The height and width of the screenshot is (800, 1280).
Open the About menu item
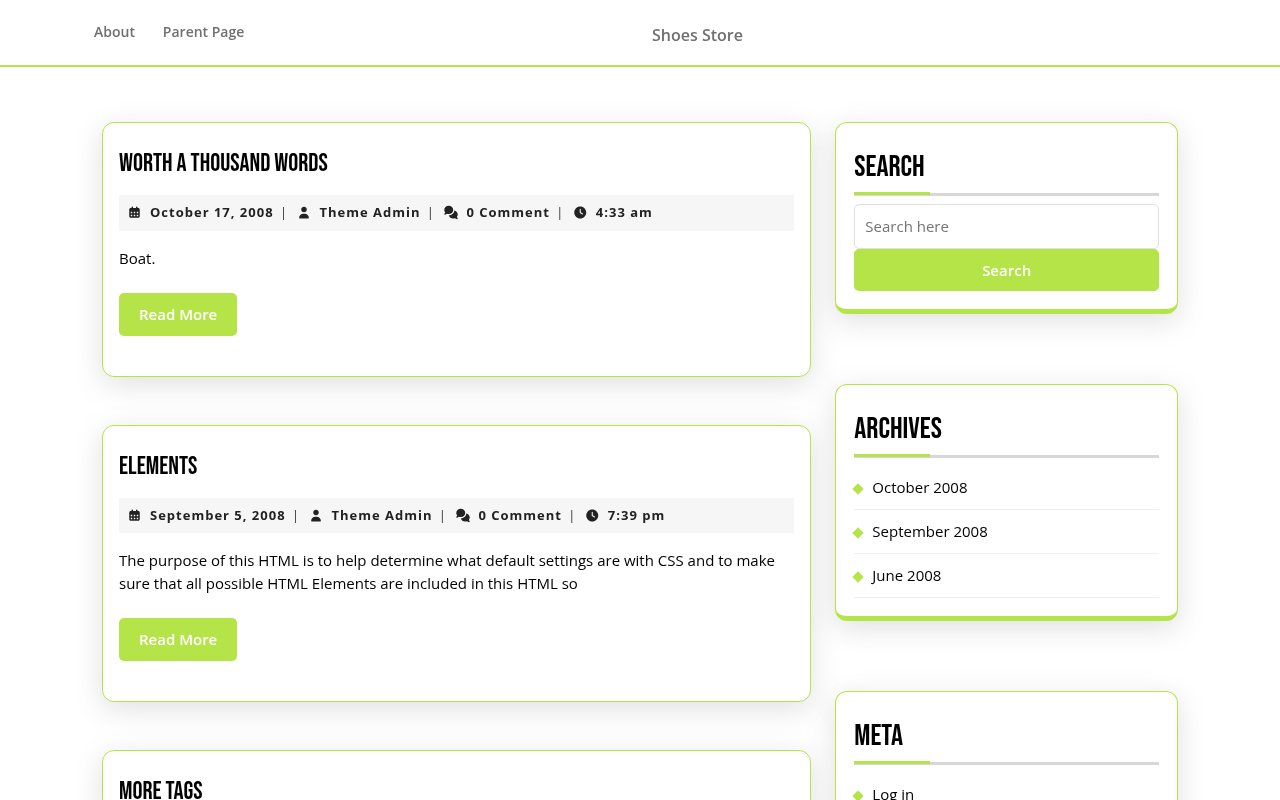click(114, 32)
